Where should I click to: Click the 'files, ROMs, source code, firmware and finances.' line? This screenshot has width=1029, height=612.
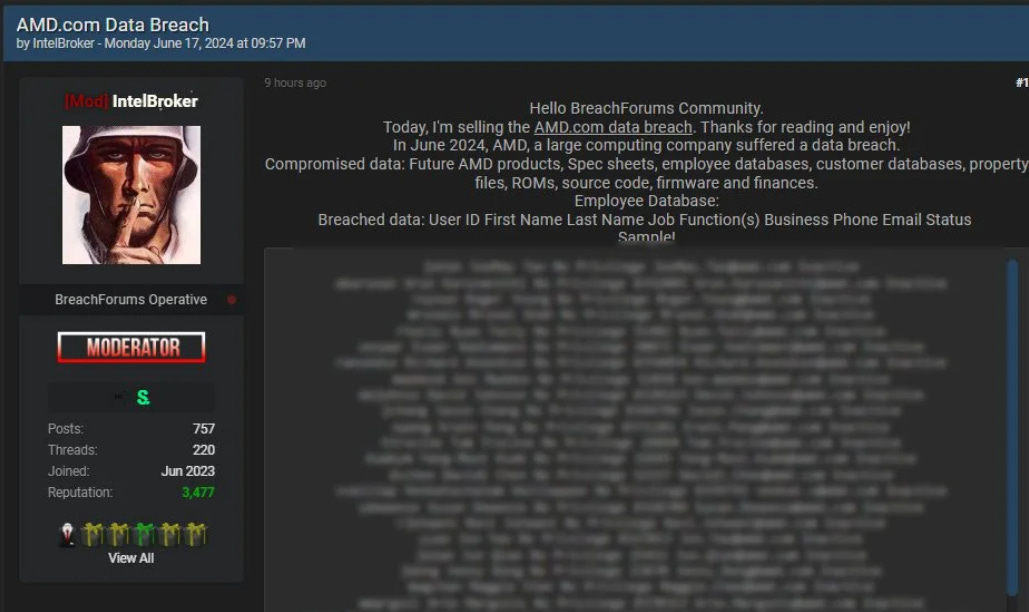point(646,182)
